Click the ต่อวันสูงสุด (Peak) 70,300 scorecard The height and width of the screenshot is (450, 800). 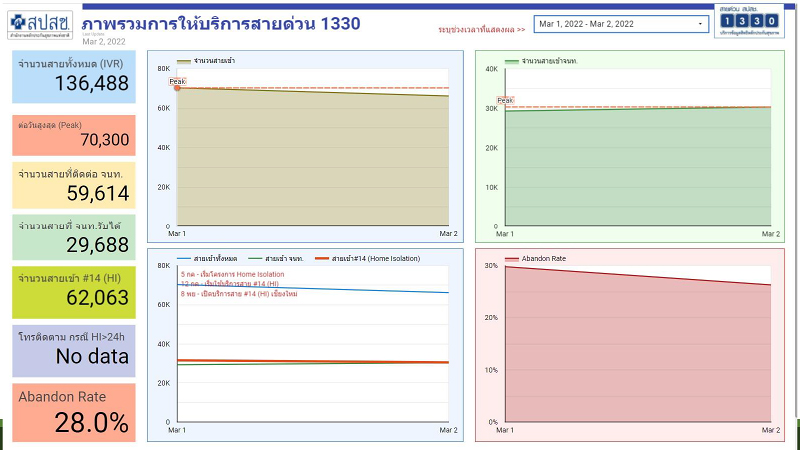click(x=74, y=133)
